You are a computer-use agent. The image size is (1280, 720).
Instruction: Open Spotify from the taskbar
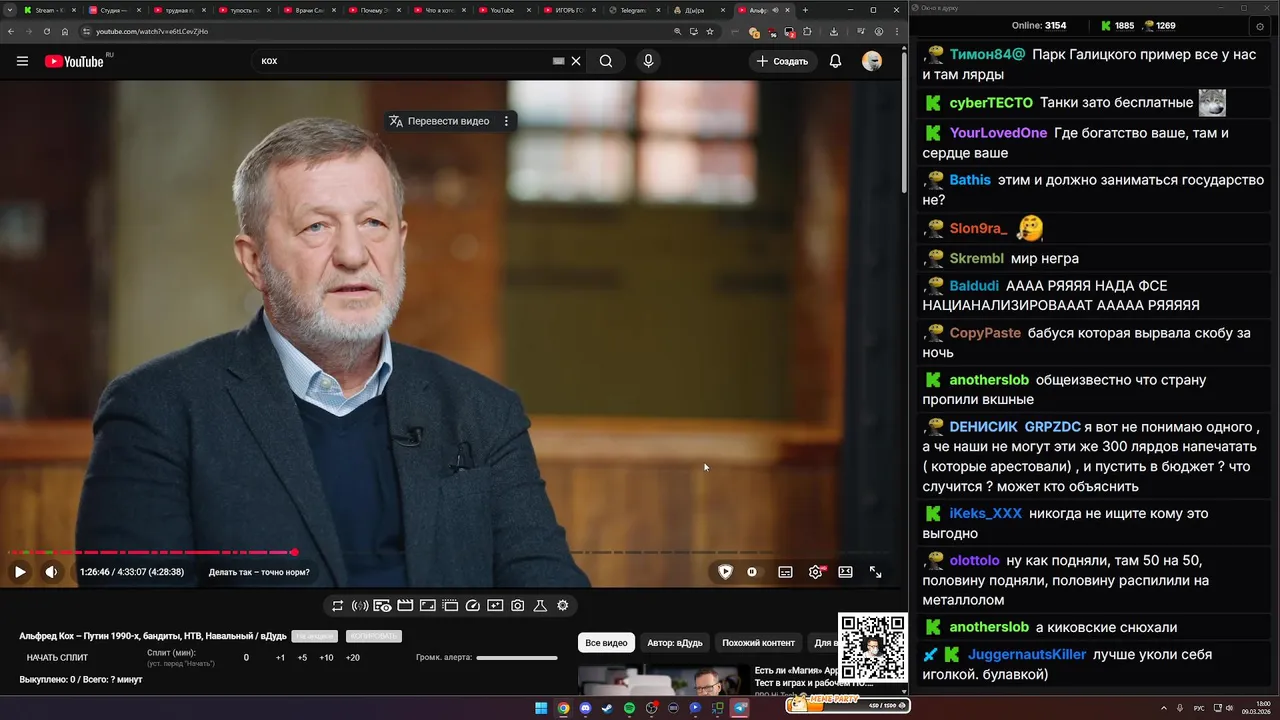629,708
